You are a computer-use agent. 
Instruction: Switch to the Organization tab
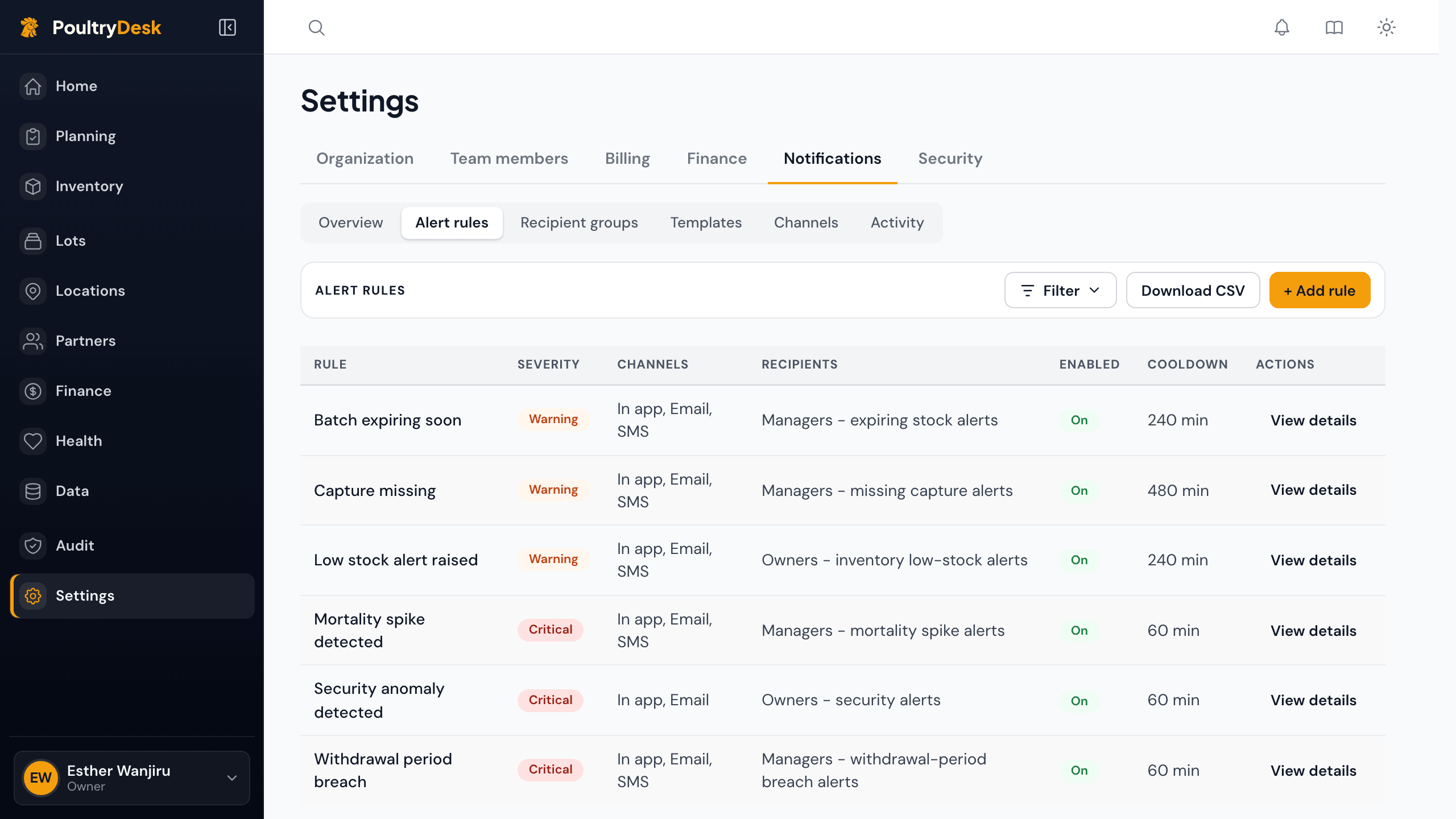(x=365, y=159)
